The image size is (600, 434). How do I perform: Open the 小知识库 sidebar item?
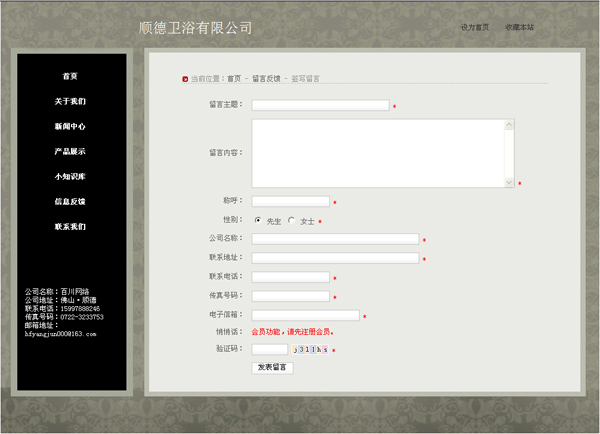pyautogui.click(x=70, y=176)
